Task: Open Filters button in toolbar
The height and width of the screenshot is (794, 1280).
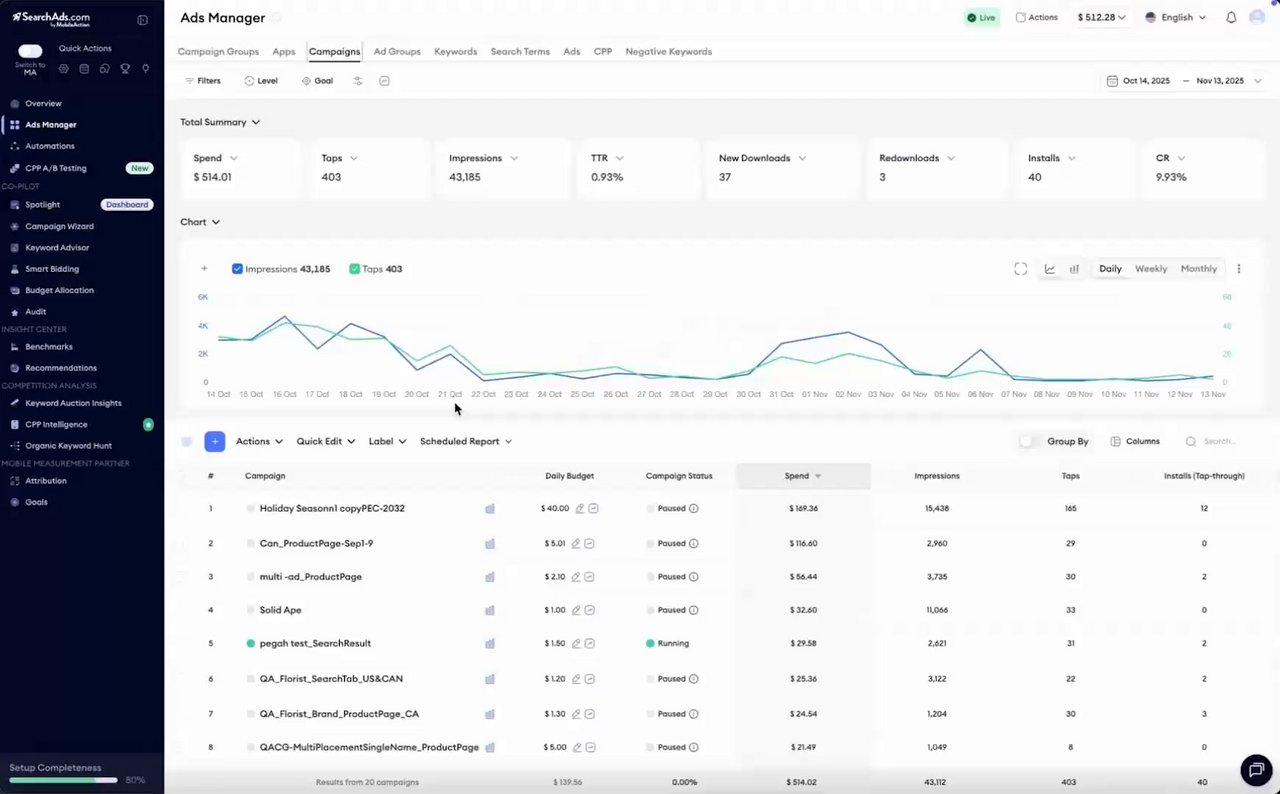Action: click(203, 81)
